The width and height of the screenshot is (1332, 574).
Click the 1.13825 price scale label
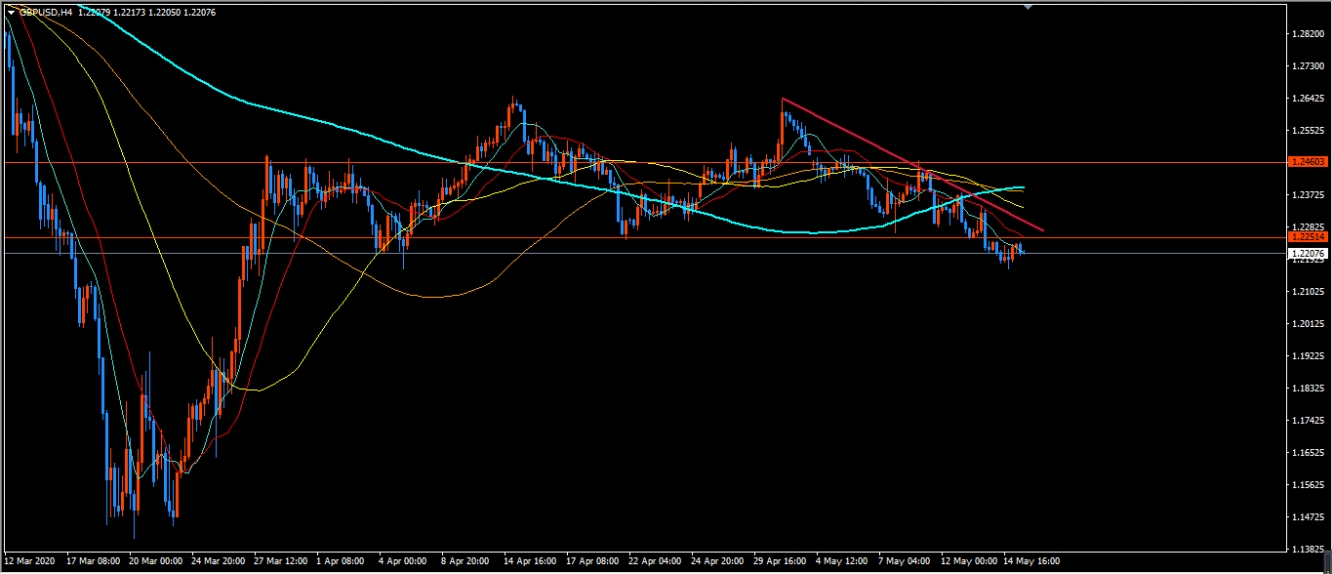pos(1308,550)
